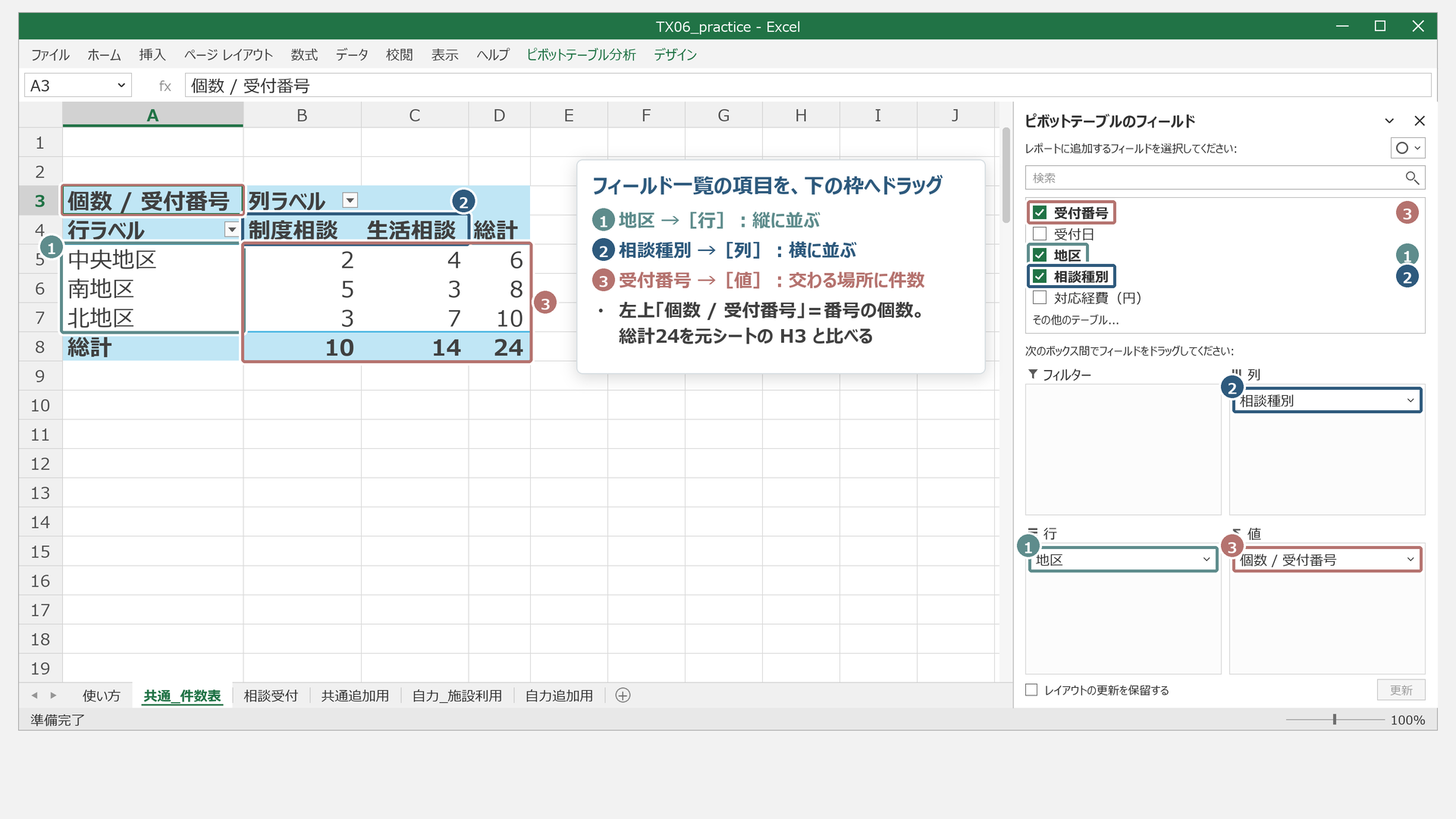1456x819 pixels.
Task: Open the 列ラベル filter dropdown
Action: point(350,200)
